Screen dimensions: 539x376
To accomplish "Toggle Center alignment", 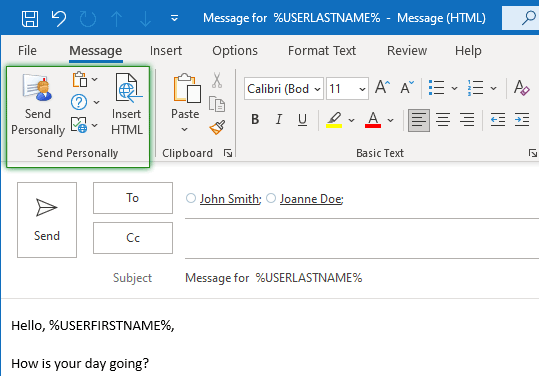I will pyautogui.click(x=443, y=120).
